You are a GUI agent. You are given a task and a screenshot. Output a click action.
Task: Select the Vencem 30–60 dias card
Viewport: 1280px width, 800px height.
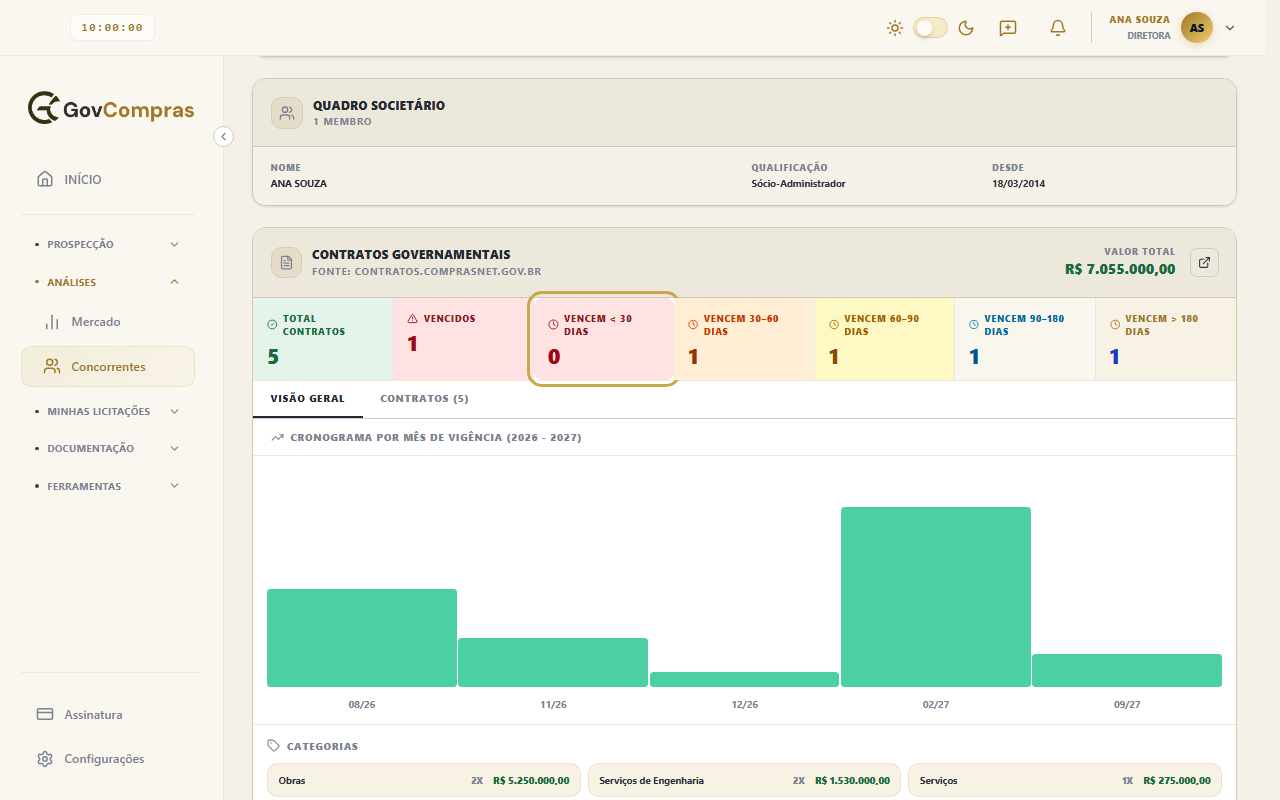point(744,339)
